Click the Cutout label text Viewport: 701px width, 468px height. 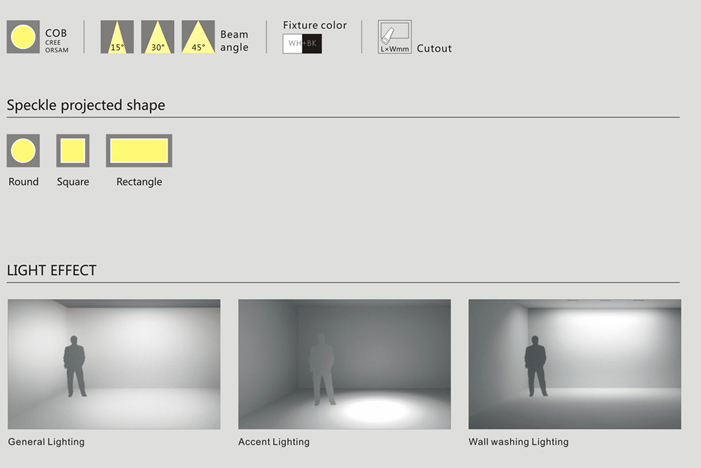(434, 48)
